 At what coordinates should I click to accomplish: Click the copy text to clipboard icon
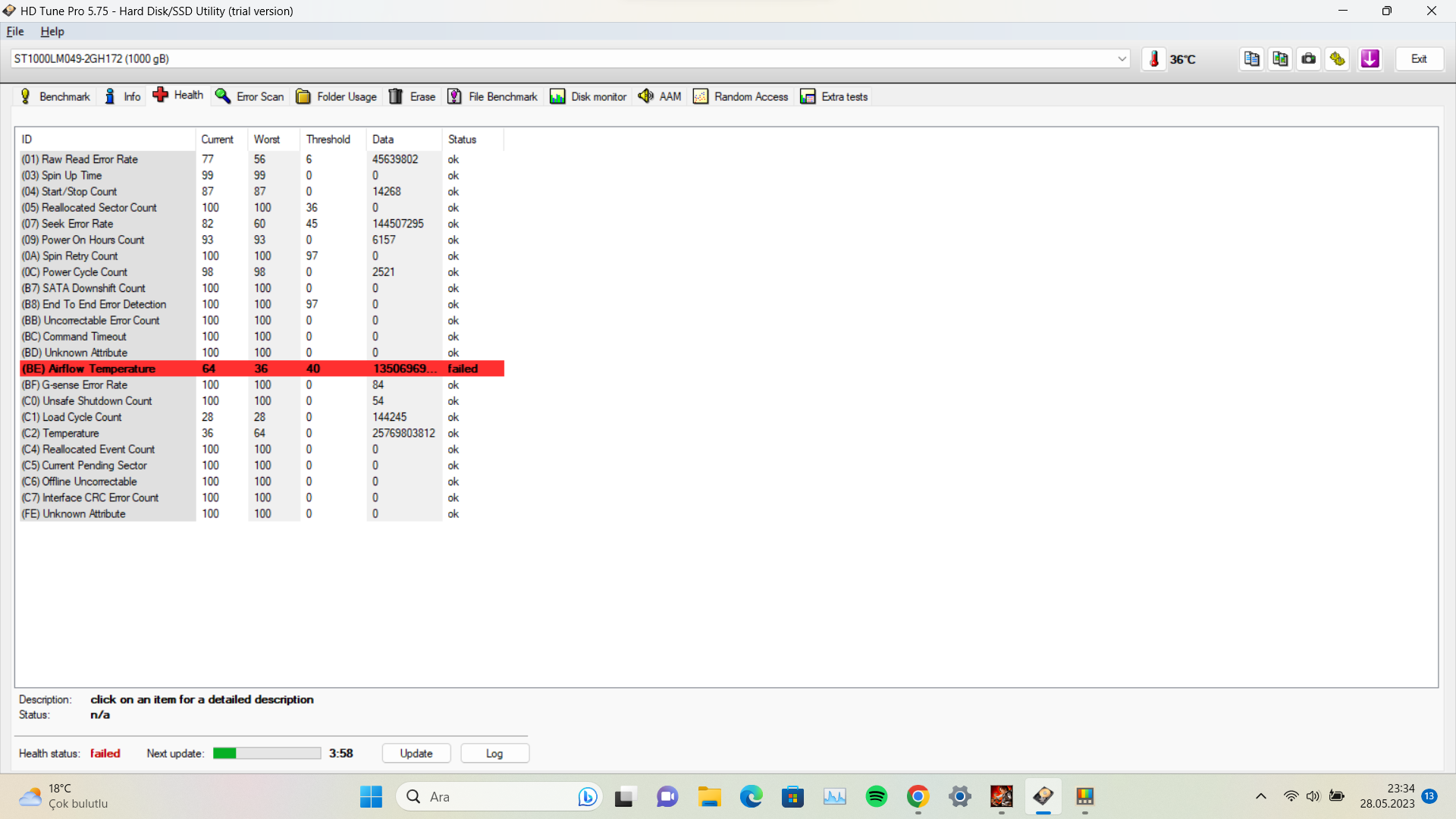[x=1252, y=58]
